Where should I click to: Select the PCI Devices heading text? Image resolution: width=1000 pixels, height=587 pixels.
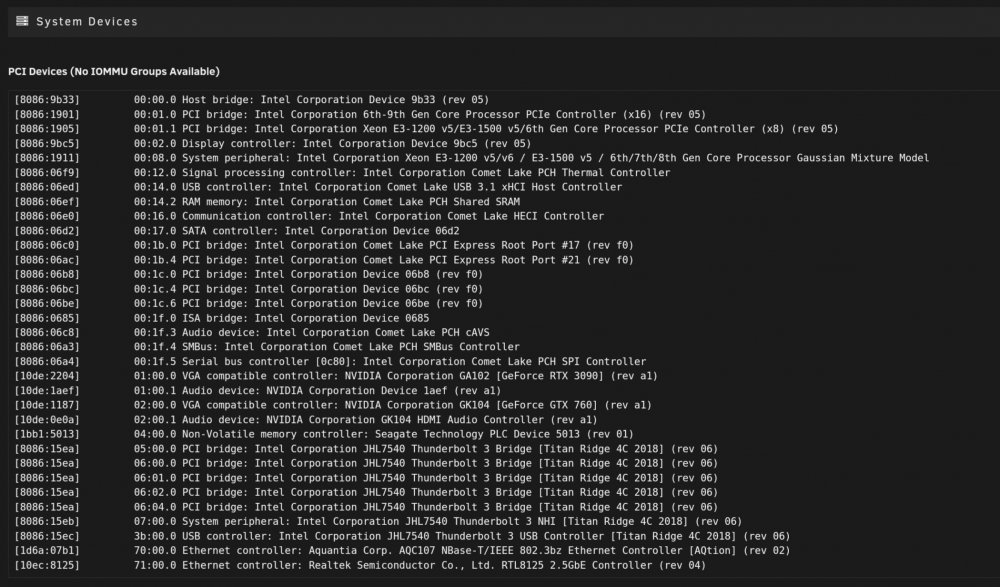pos(114,71)
